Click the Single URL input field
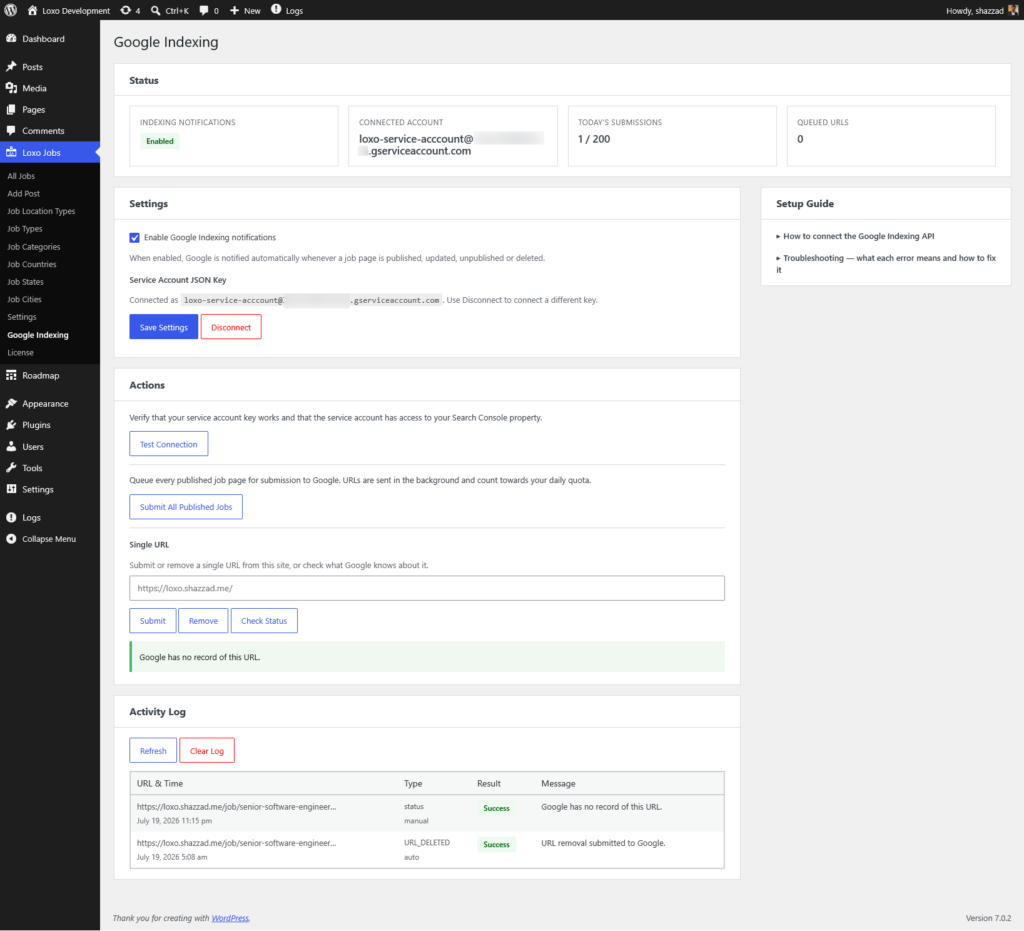1024x931 pixels. point(427,588)
